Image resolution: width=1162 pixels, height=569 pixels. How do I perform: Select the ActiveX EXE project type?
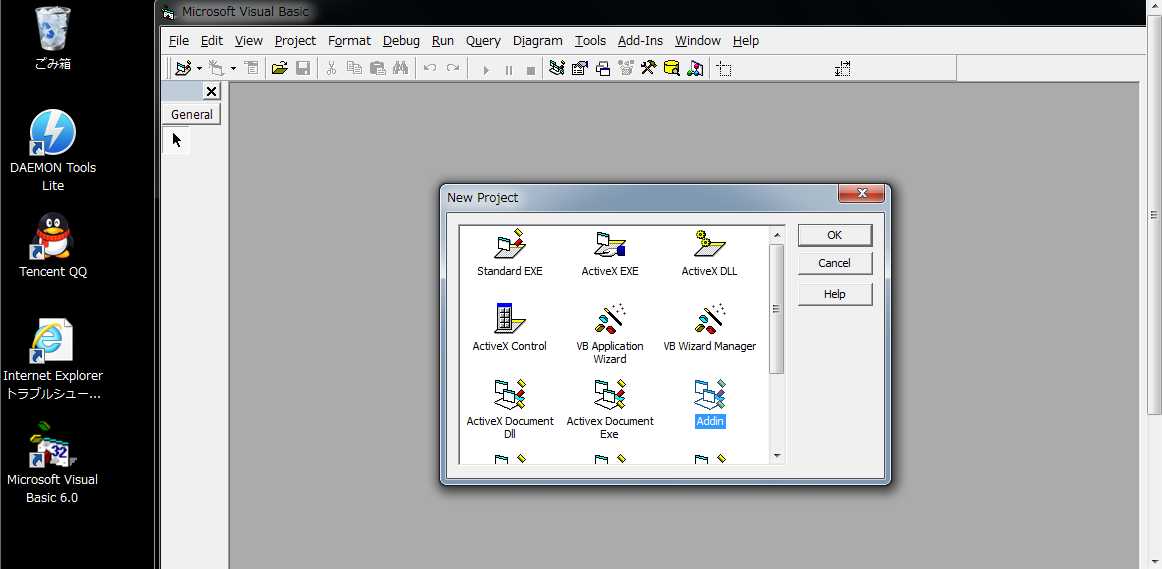click(x=610, y=254)
